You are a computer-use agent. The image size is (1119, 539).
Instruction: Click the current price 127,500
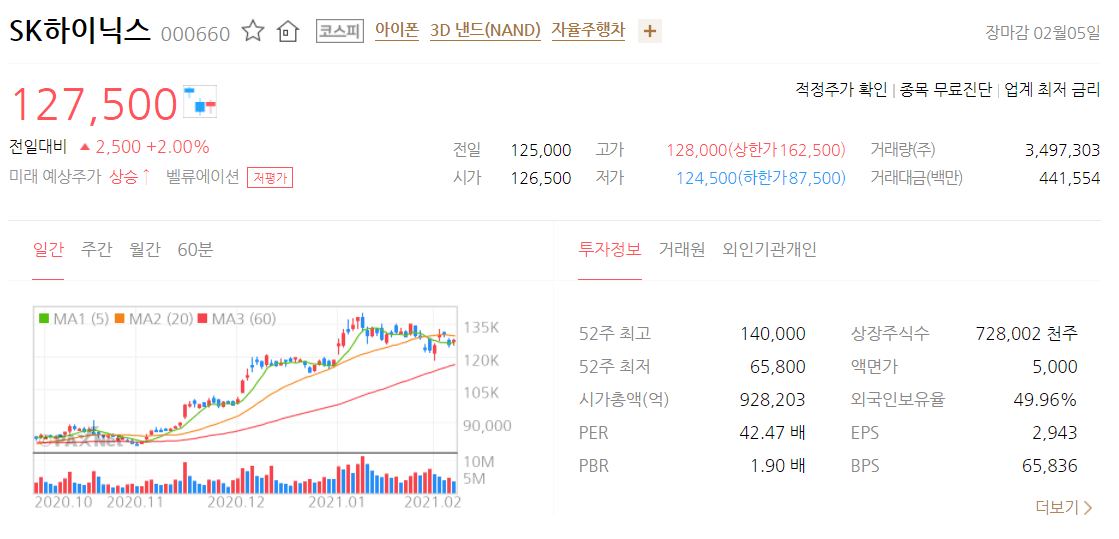(93, 104)
